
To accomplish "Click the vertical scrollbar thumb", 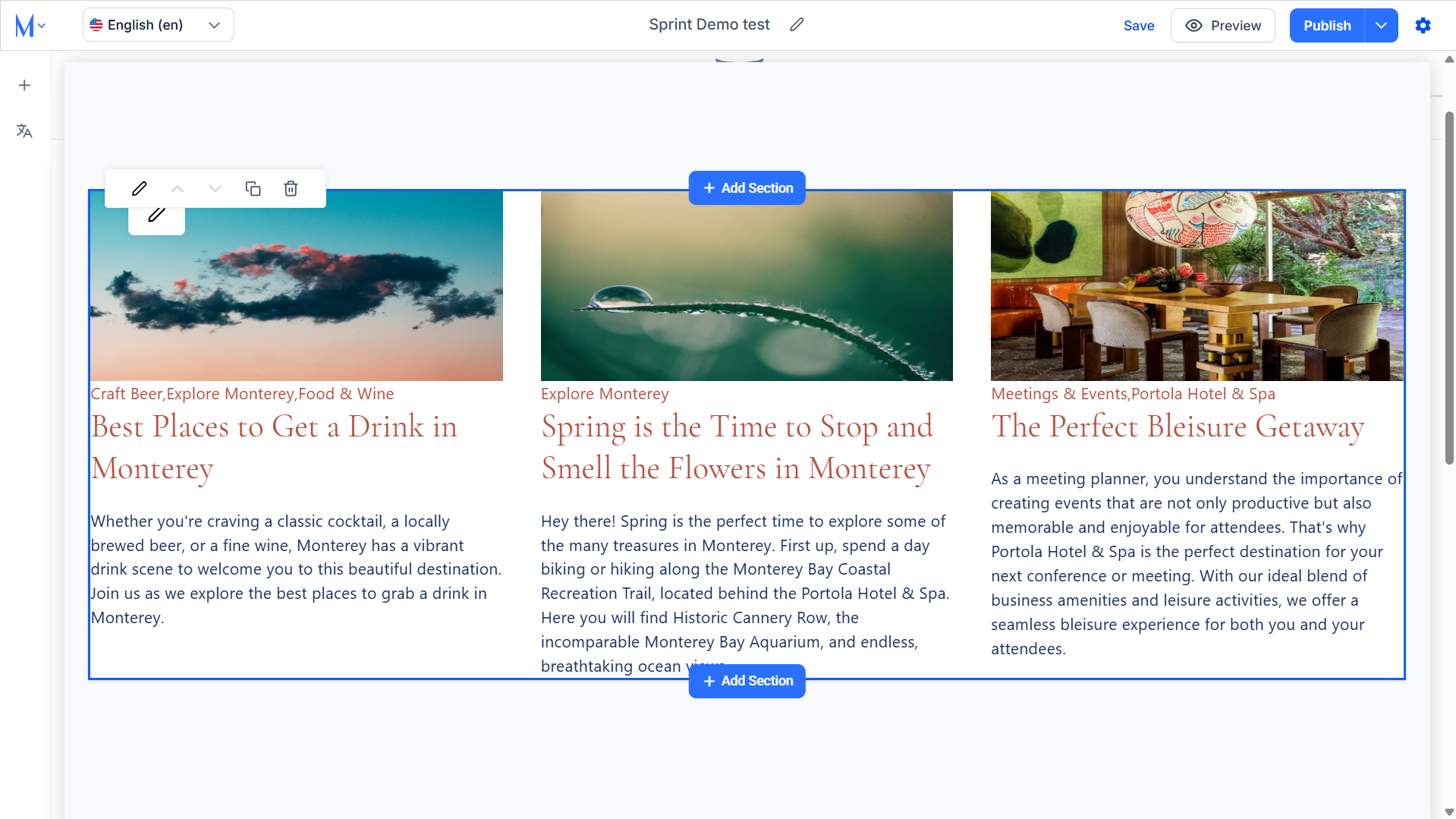I will point(1449,288).
